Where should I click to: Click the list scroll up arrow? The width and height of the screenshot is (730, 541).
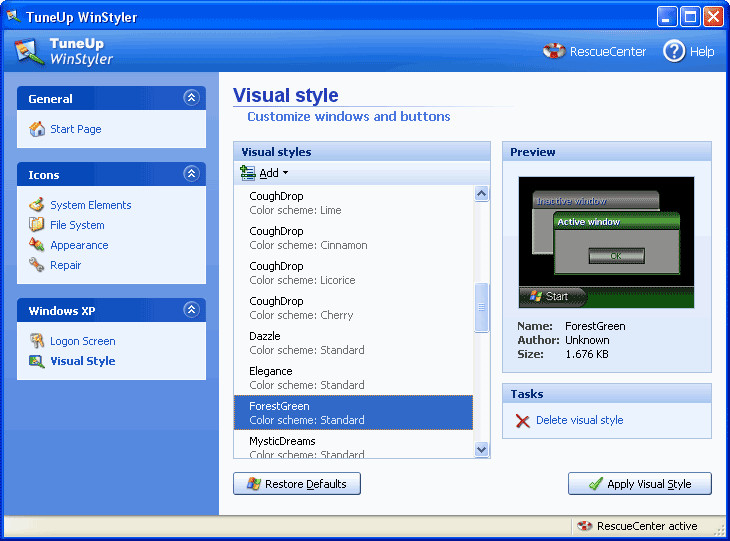[x=481, y=193]
